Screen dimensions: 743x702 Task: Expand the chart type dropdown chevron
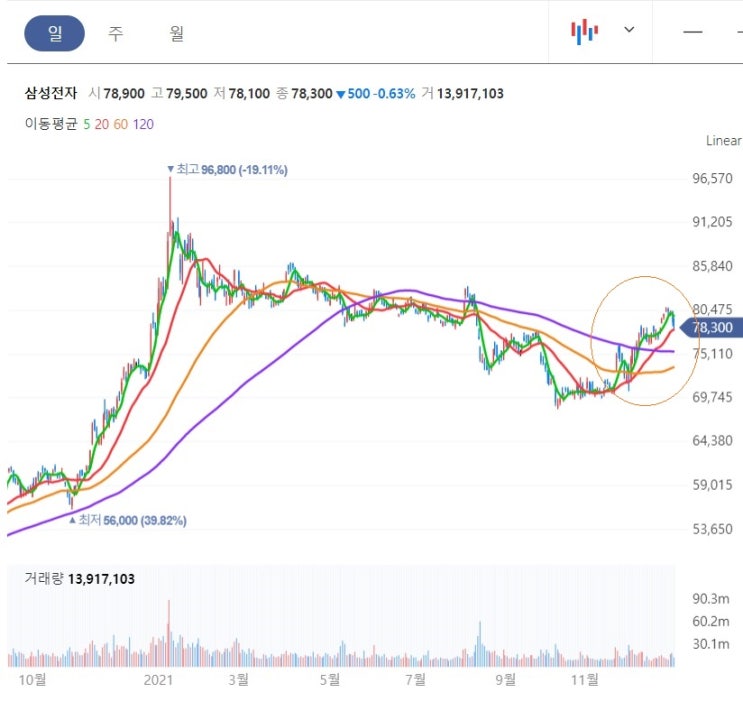tap(629, 30)
